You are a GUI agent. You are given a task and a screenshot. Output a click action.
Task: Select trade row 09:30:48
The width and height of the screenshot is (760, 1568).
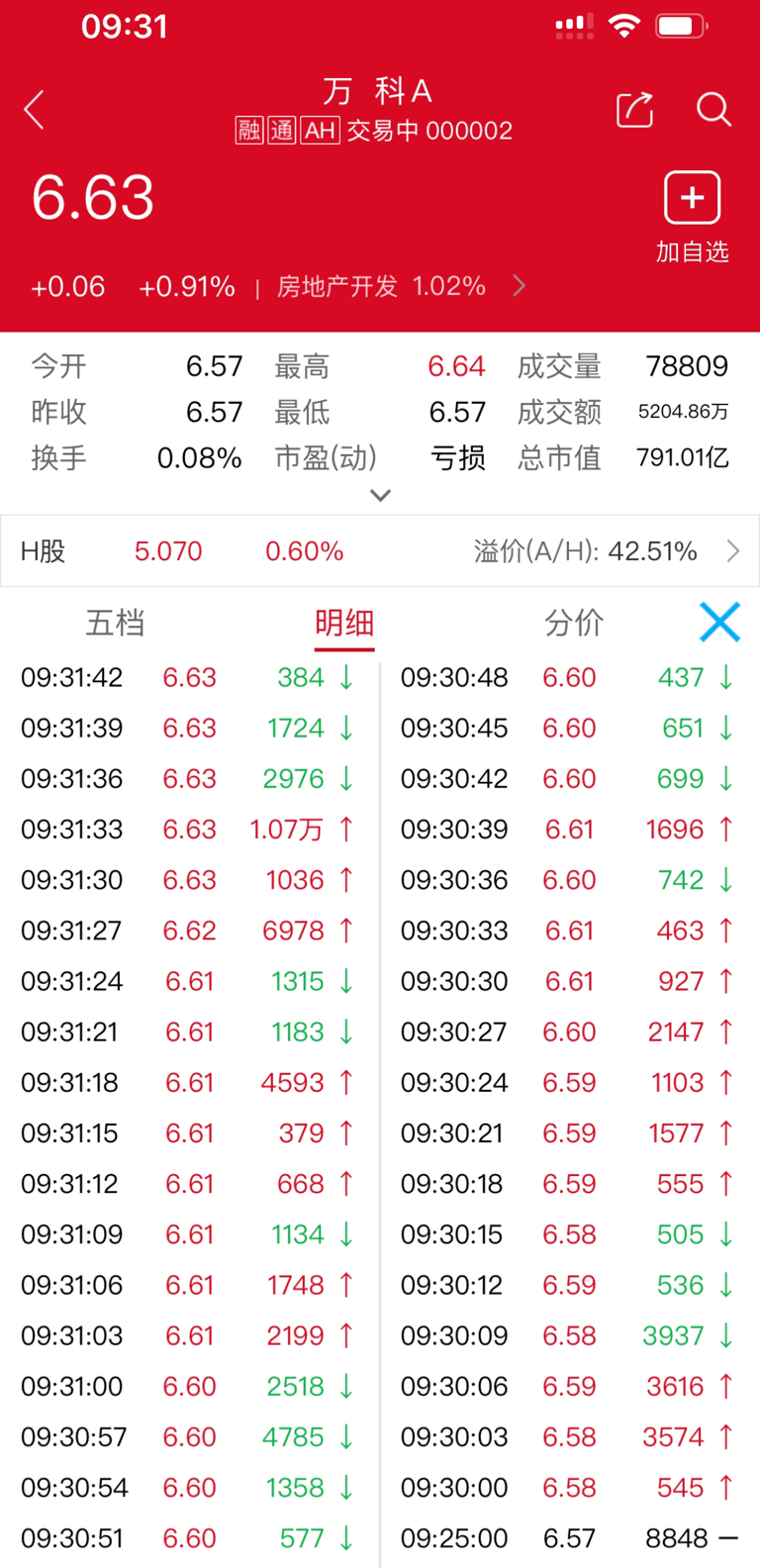(569, 677)
